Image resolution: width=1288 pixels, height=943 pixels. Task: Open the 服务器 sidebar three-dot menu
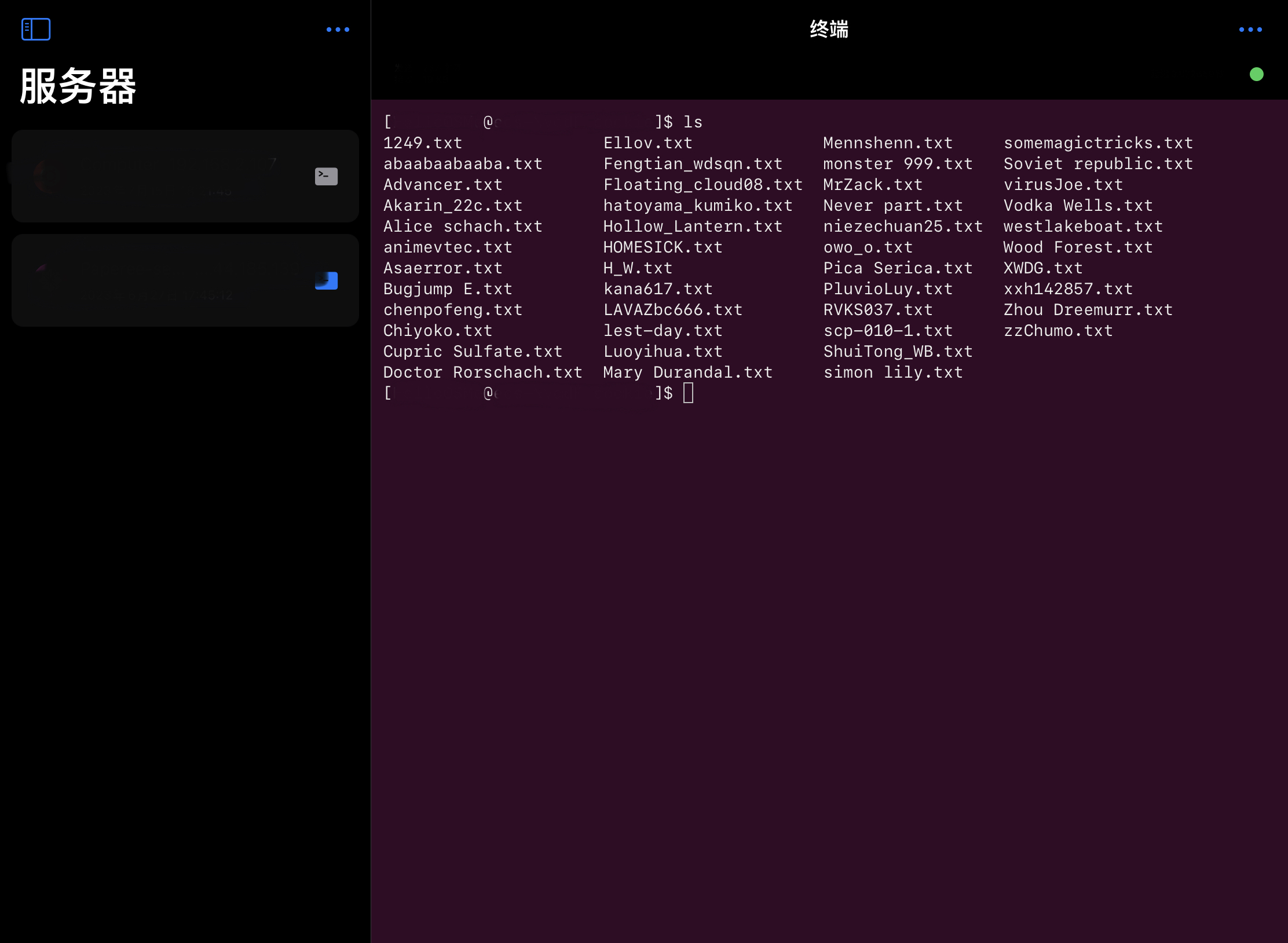point(338,29)
